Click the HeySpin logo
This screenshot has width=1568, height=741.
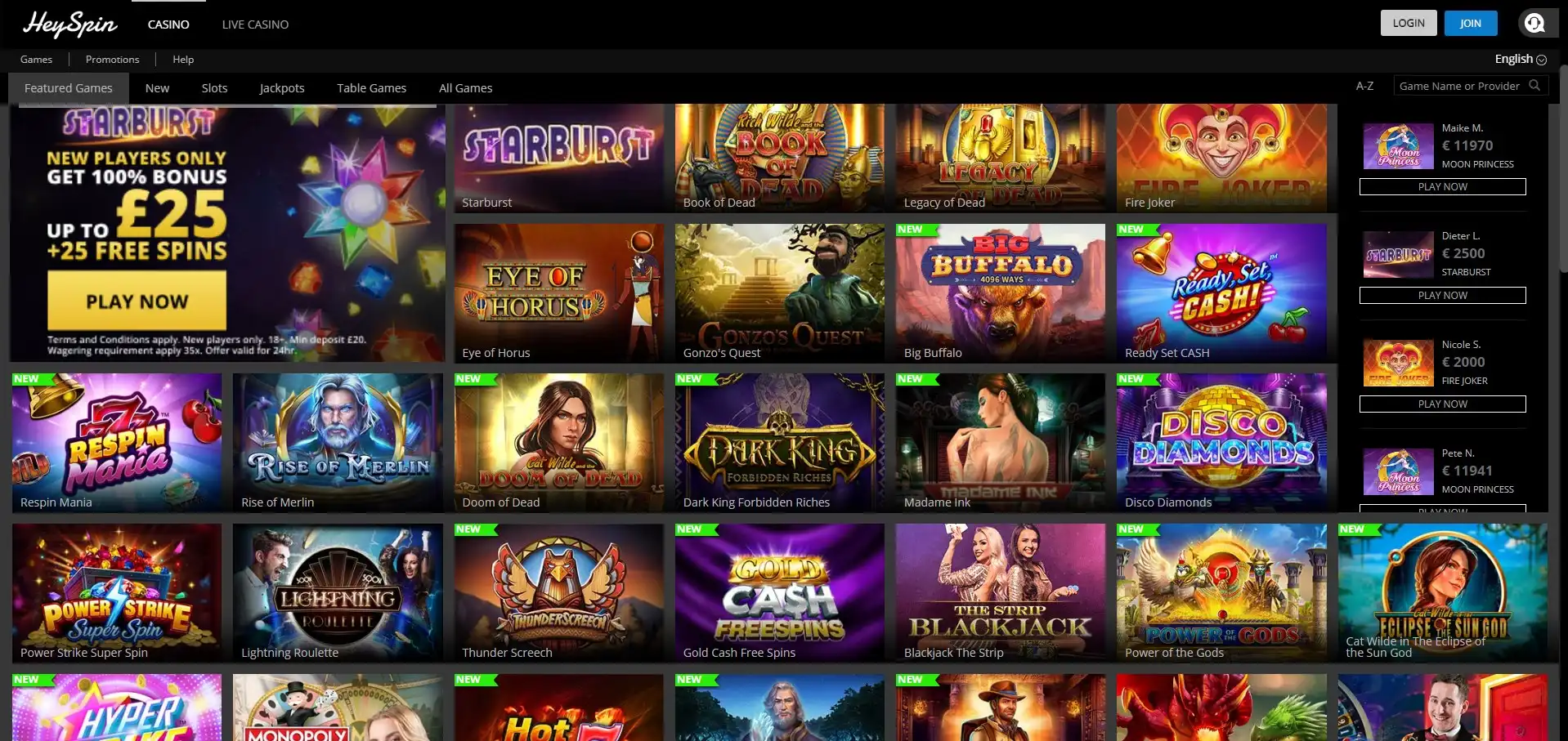pos(70,25)
